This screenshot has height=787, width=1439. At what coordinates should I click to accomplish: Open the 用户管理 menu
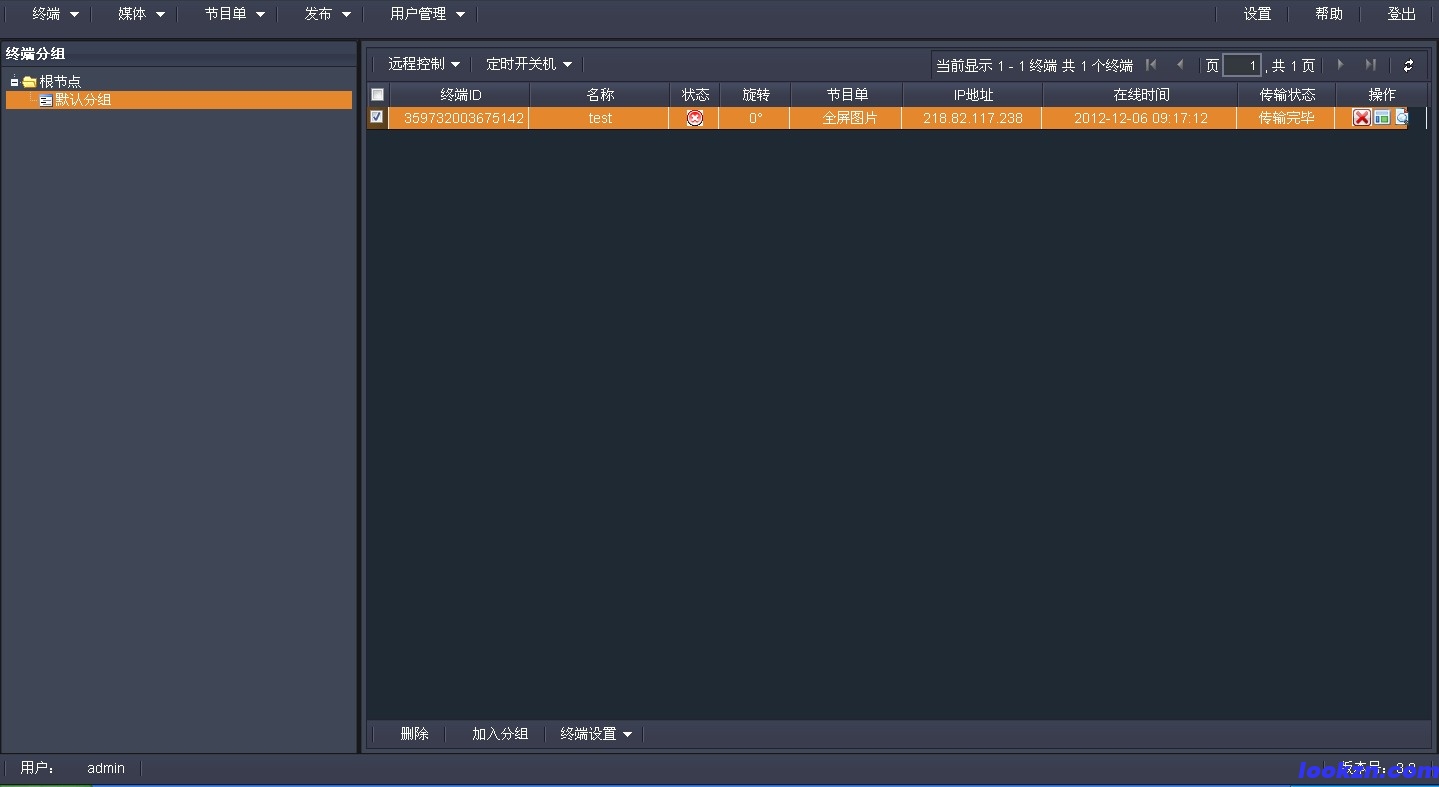point(427,14)
